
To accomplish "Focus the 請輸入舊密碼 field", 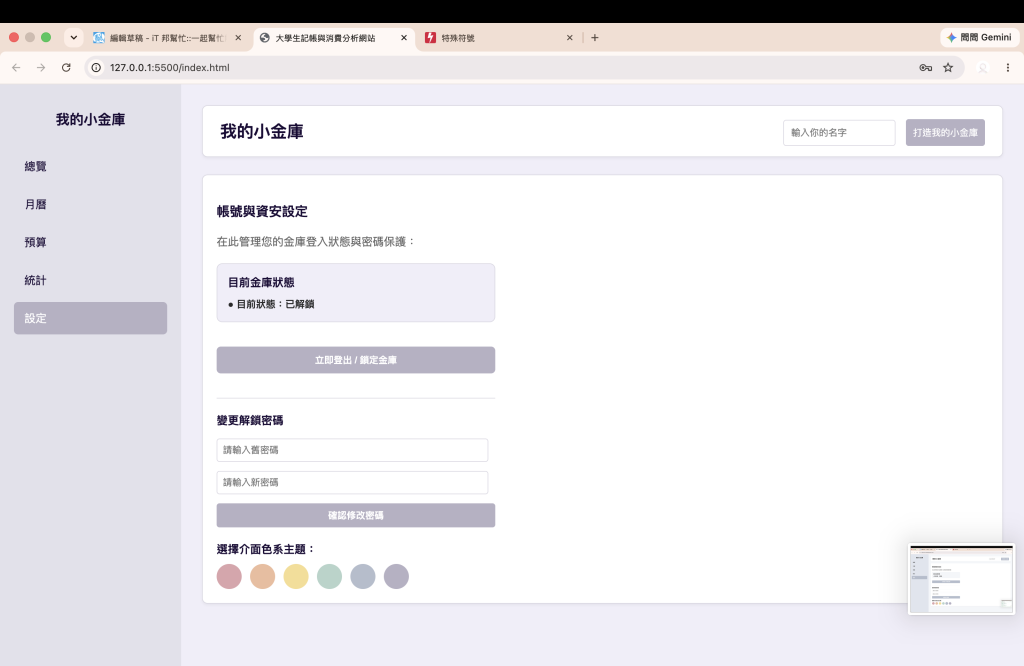I will 353,450.
